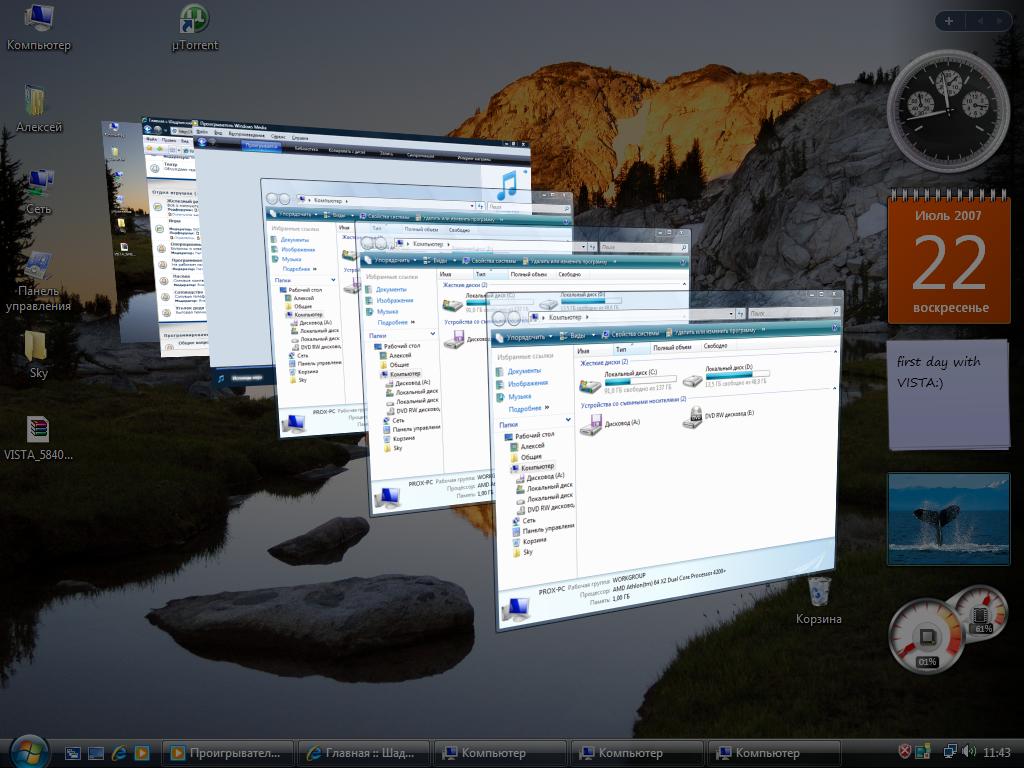Click Свойства системы in front window toolbar
1024x768 pixels.
click(630, 333)
